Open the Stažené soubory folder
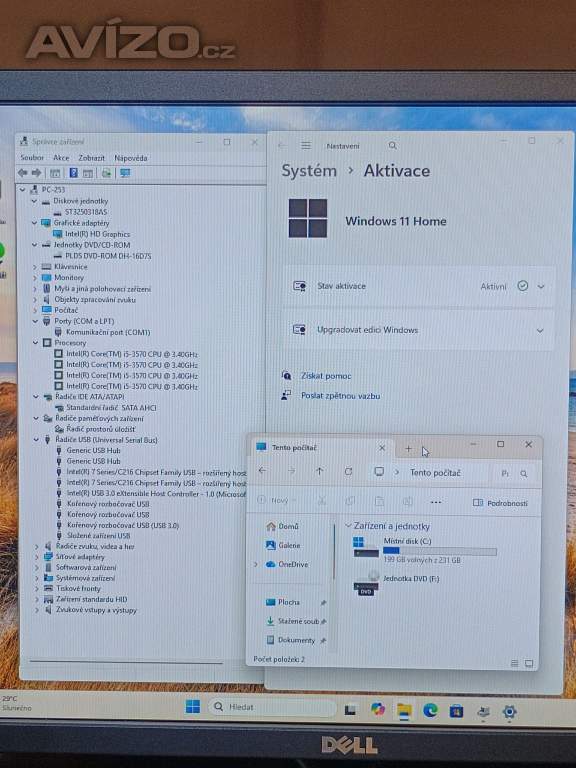The height and width of the screenshot is (768, 576). tap(293, 621)
